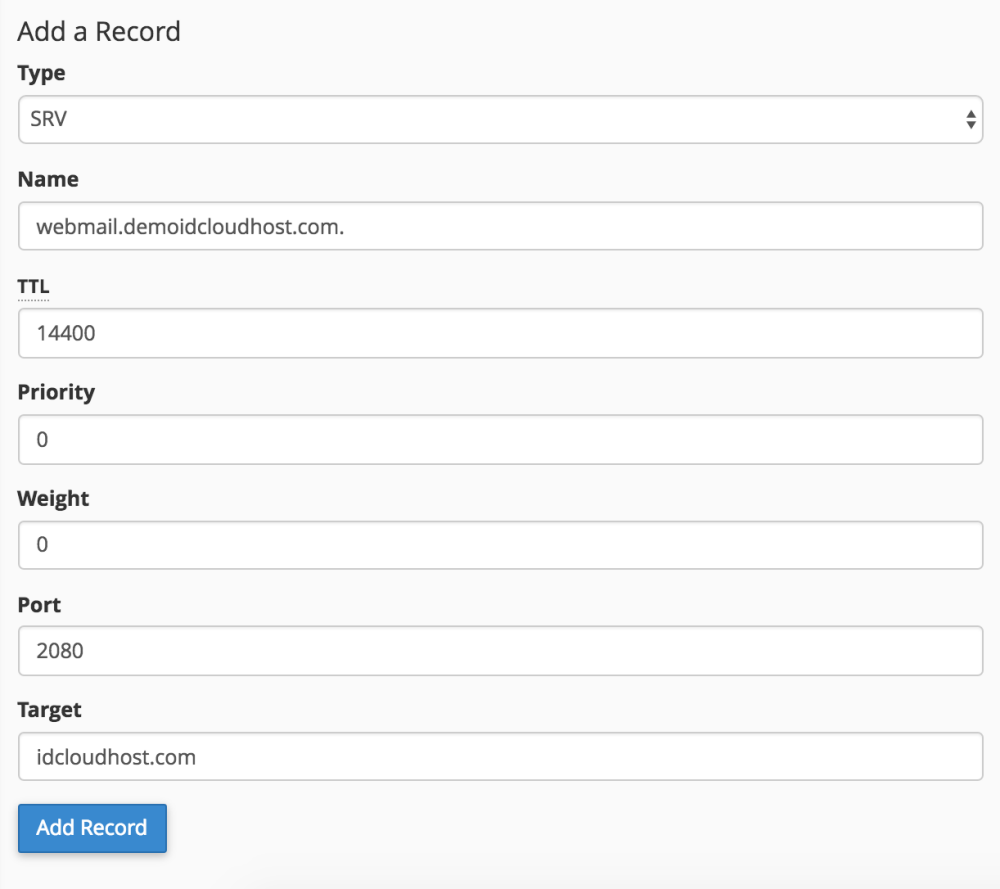The width and height of the screenshot is (1000, 889).
Task: Select the 14400 TTL value
Action: point(65,333)
